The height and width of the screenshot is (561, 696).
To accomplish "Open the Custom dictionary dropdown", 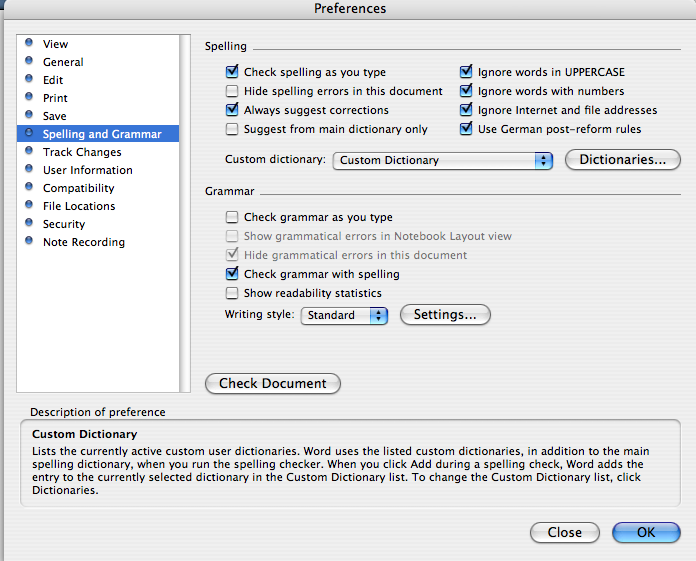I will click(x=443, y=160).
